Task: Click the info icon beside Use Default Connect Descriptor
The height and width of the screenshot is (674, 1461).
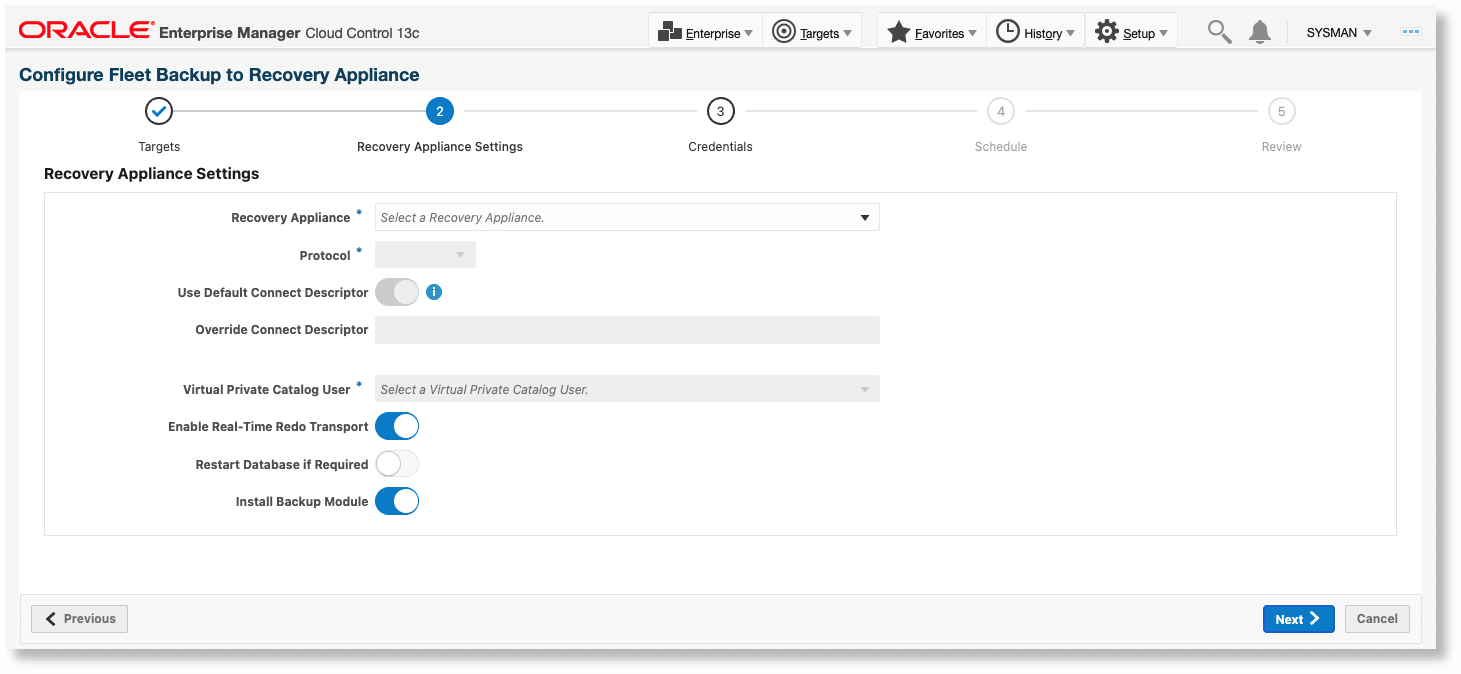Action: point(434,292)
